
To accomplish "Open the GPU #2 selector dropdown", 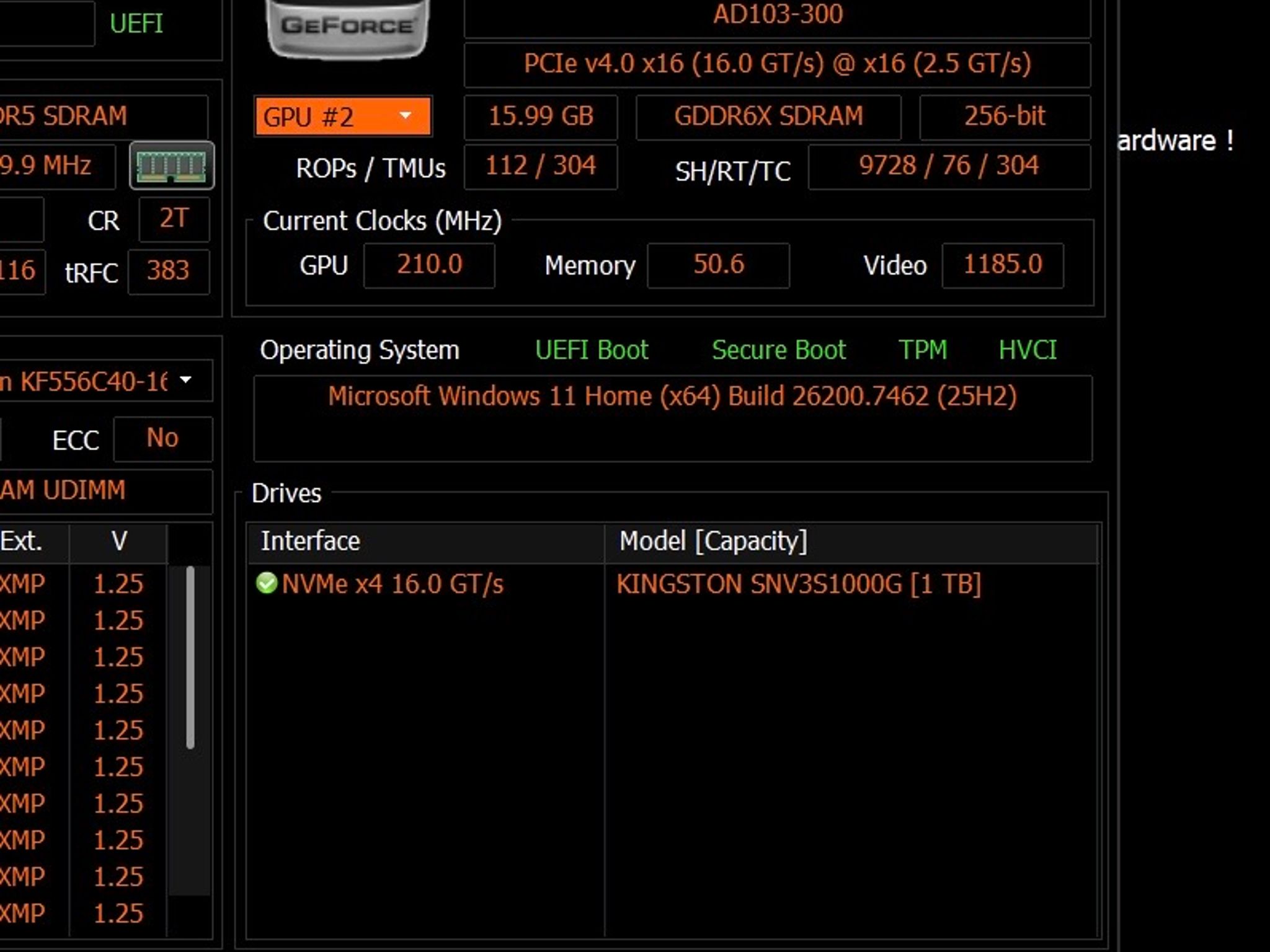I will (343, 116).
